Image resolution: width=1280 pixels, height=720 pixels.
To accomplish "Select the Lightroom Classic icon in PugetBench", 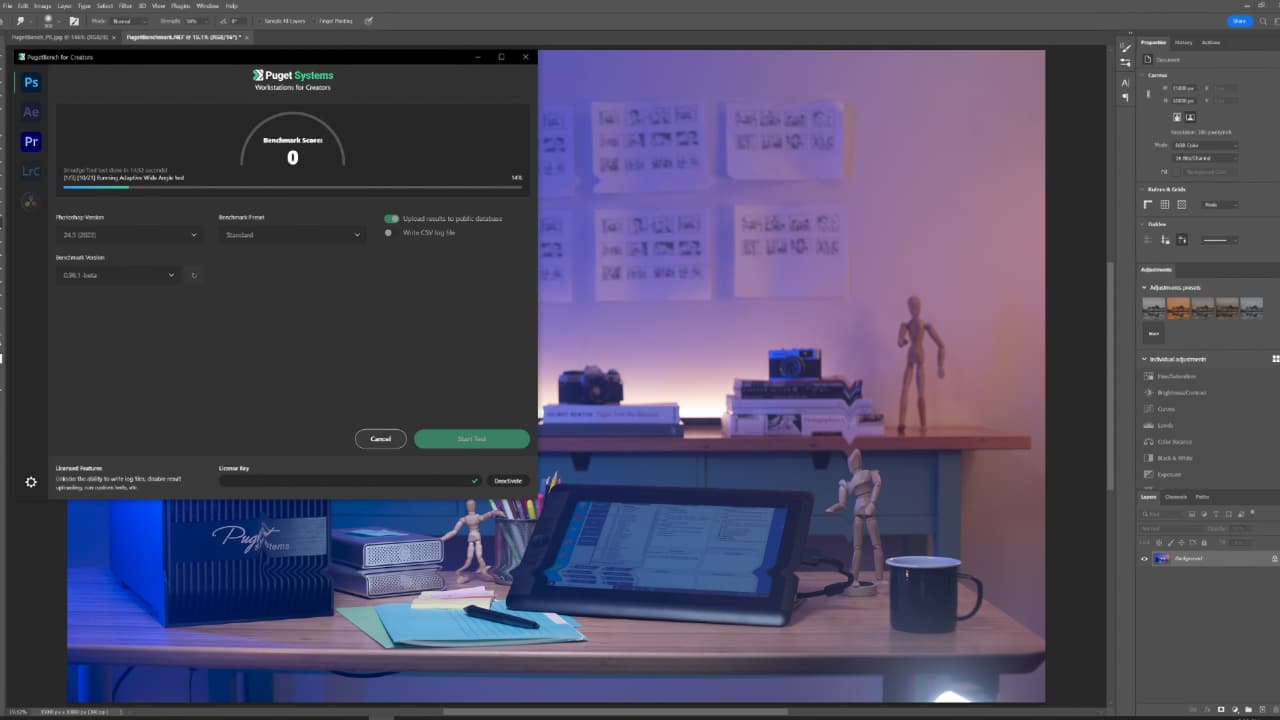I will pyautogui.click(x=31, y=171).
